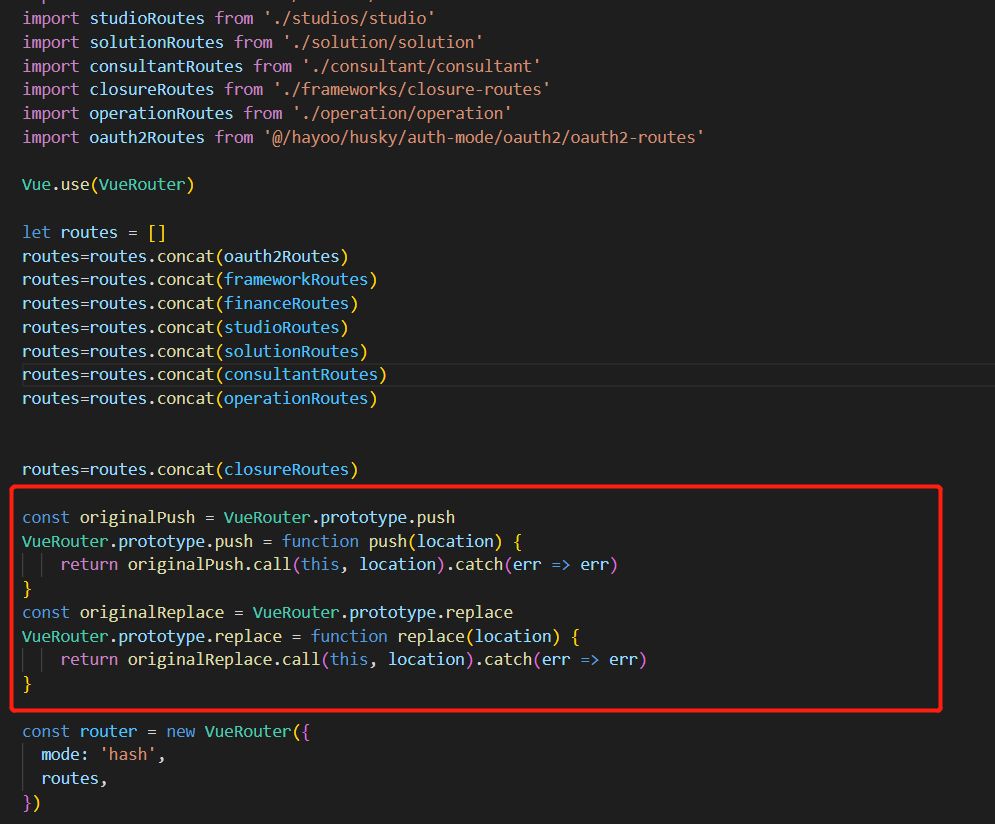Click the '@/hayoo/husky/auth-mode/oauth2/oauth2-routes' string
The width and height of the screenshot is (995, 824).
(x=484, y=138)
